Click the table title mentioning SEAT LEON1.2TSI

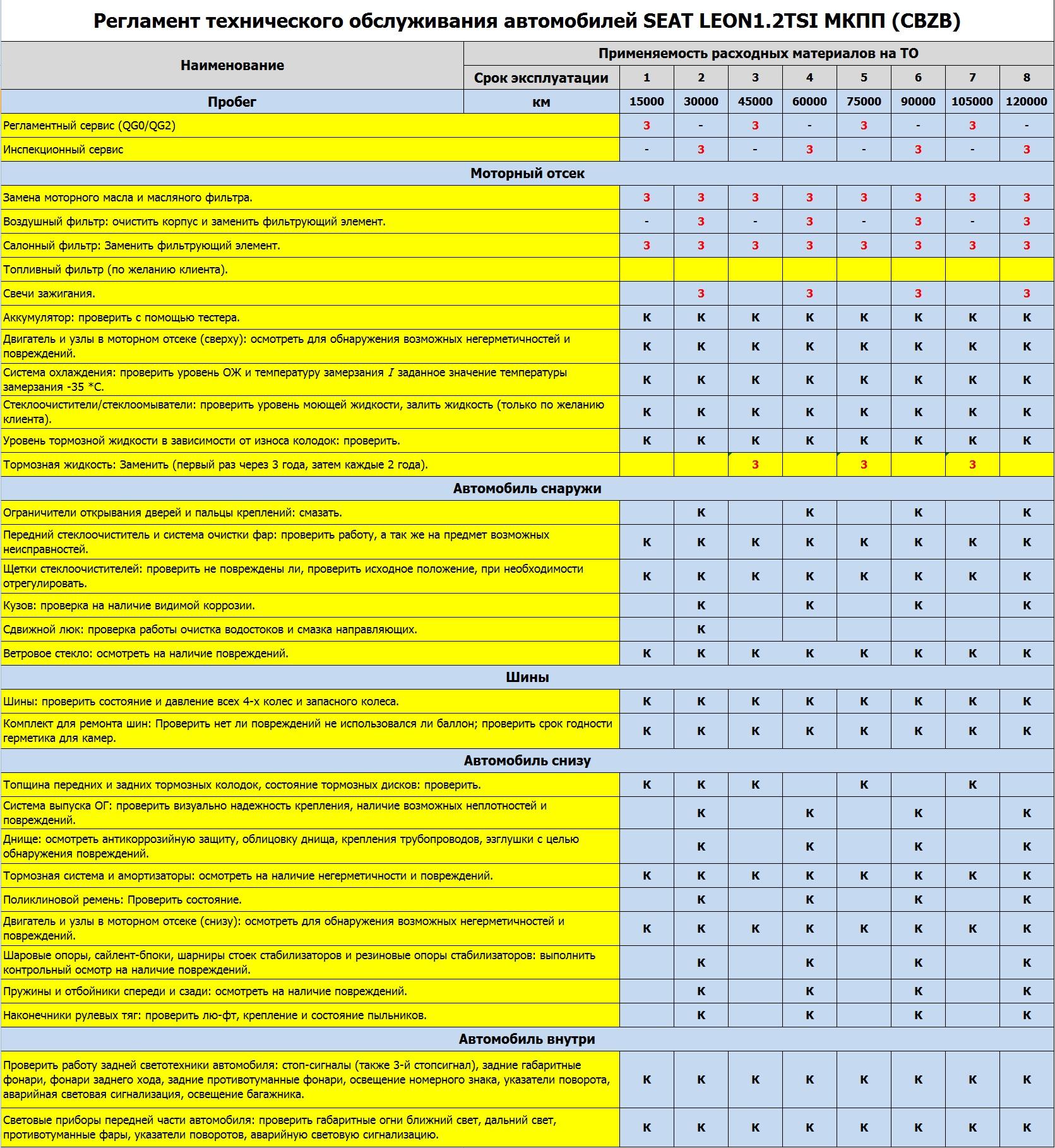point(527,21)
